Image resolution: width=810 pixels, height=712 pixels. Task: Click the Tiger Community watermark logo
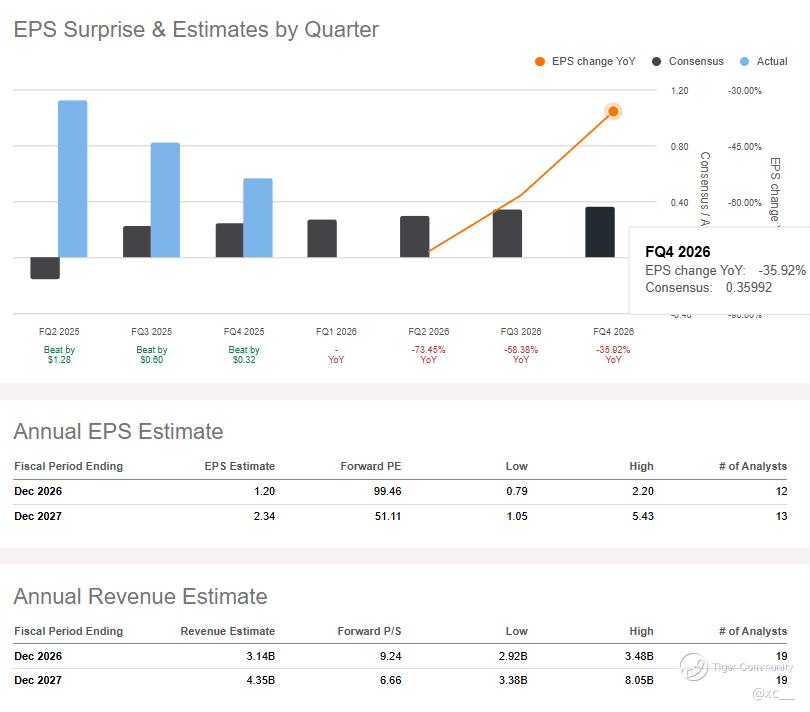[693, 667]
